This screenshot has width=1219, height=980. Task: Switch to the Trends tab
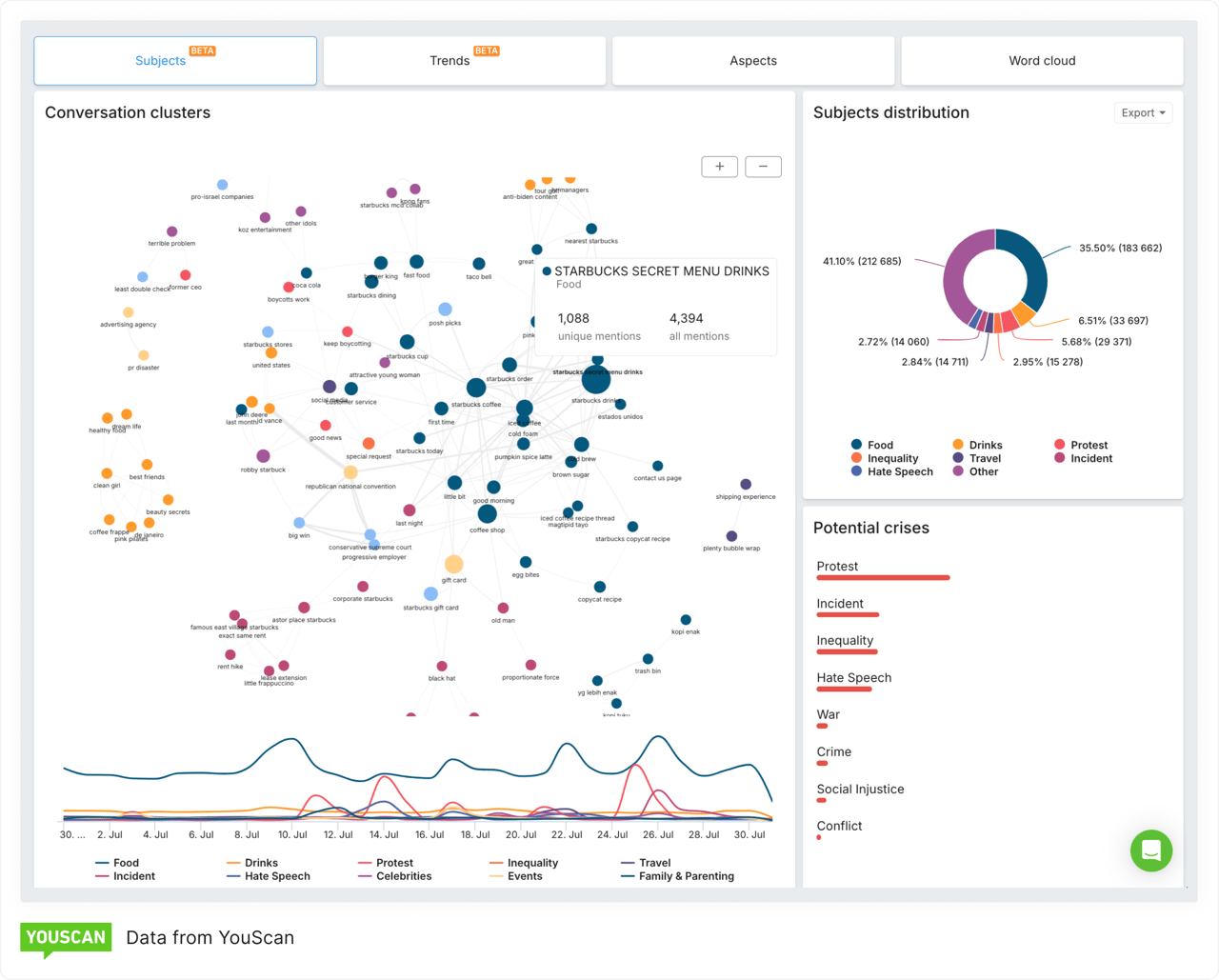[465, 61]
